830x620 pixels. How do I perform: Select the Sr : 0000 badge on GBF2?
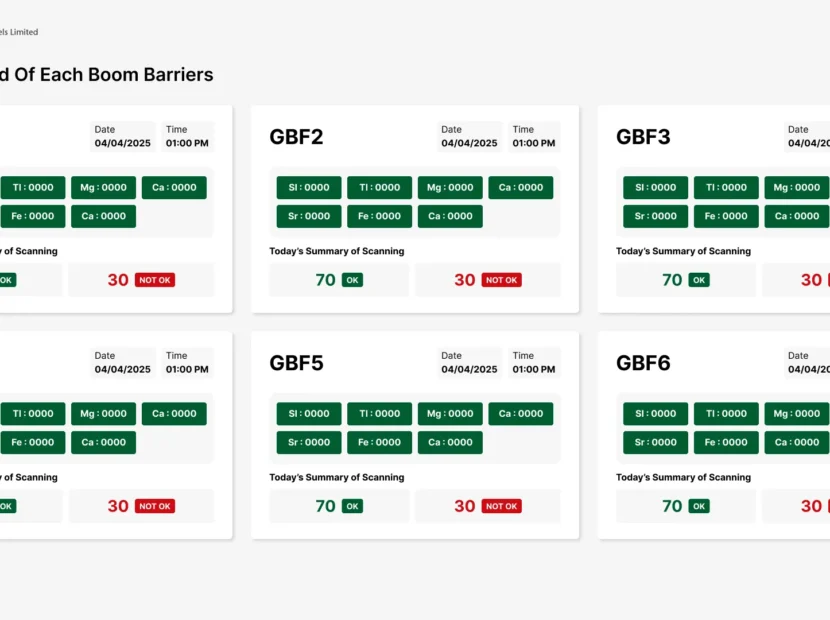point(308,216)
